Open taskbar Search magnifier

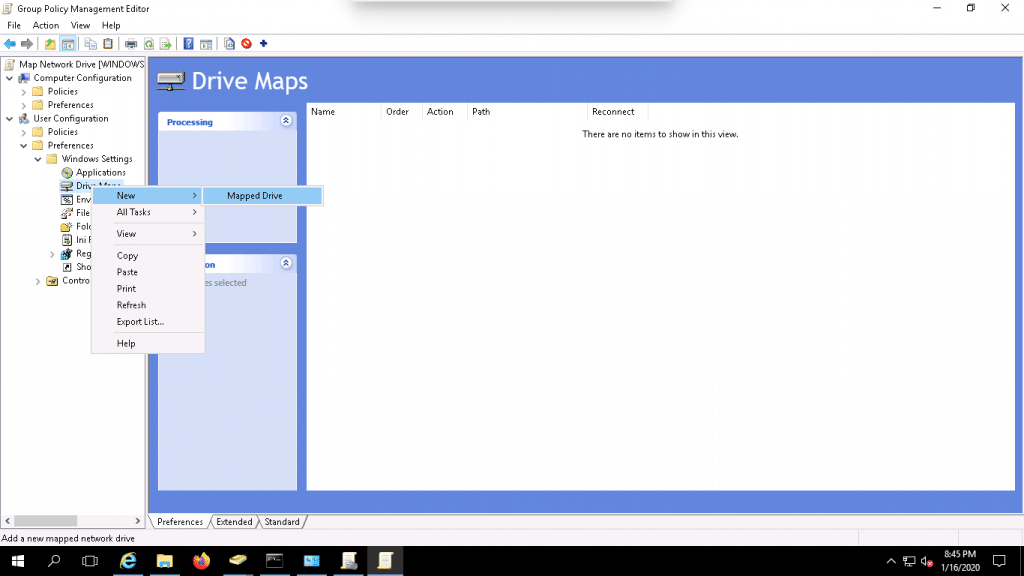pos(54,561)
